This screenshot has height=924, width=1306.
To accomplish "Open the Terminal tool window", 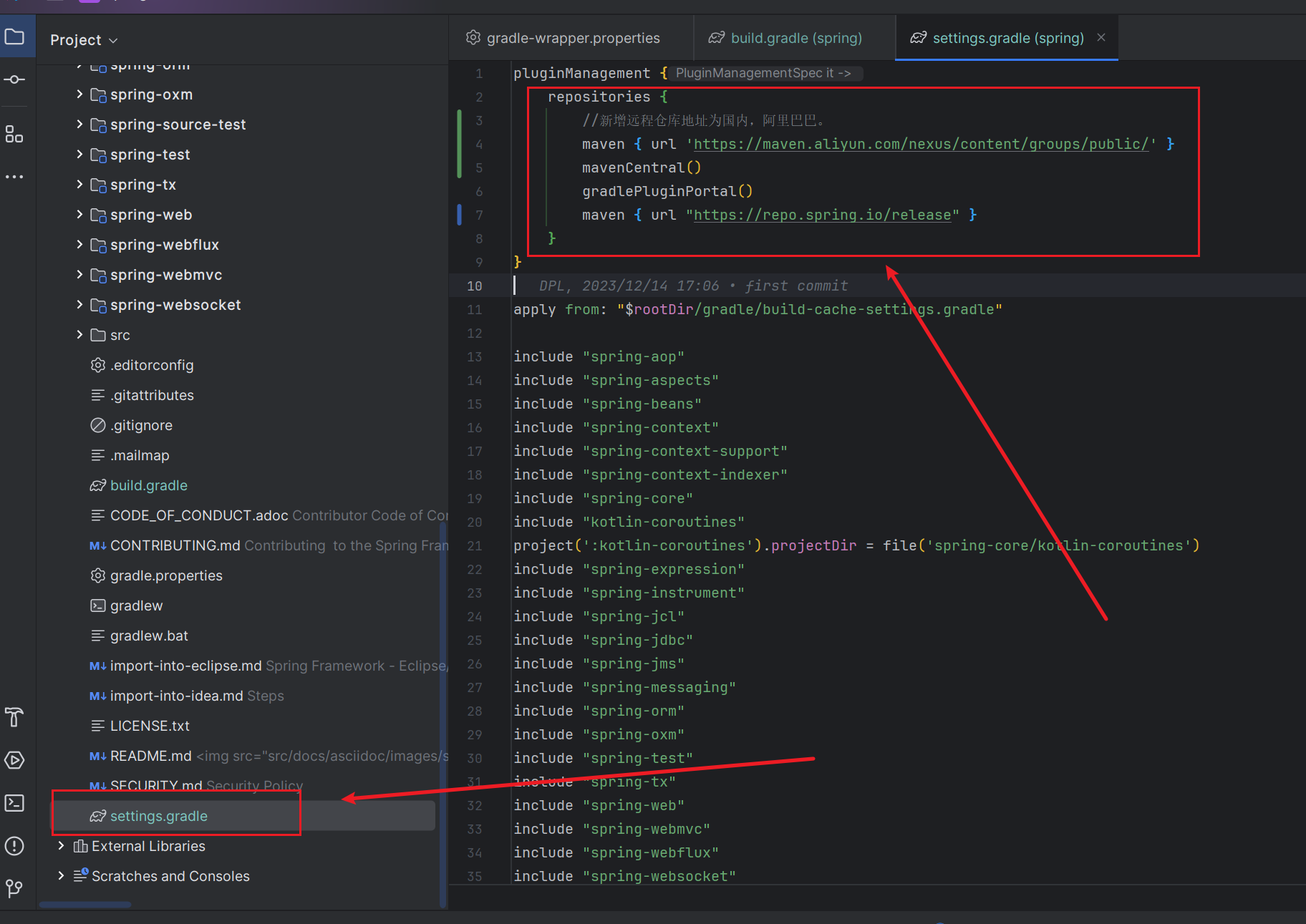I will [x=15, y=803].
